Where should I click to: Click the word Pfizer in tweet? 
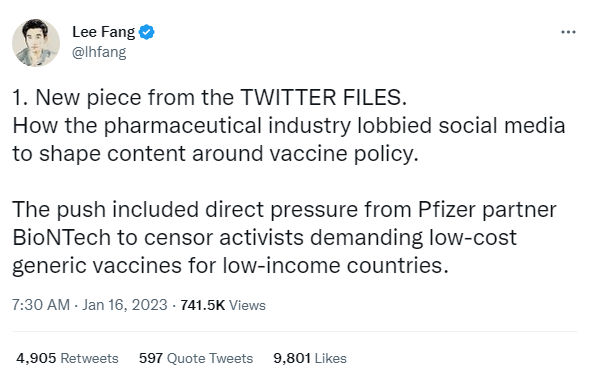[x=446, y=210]
